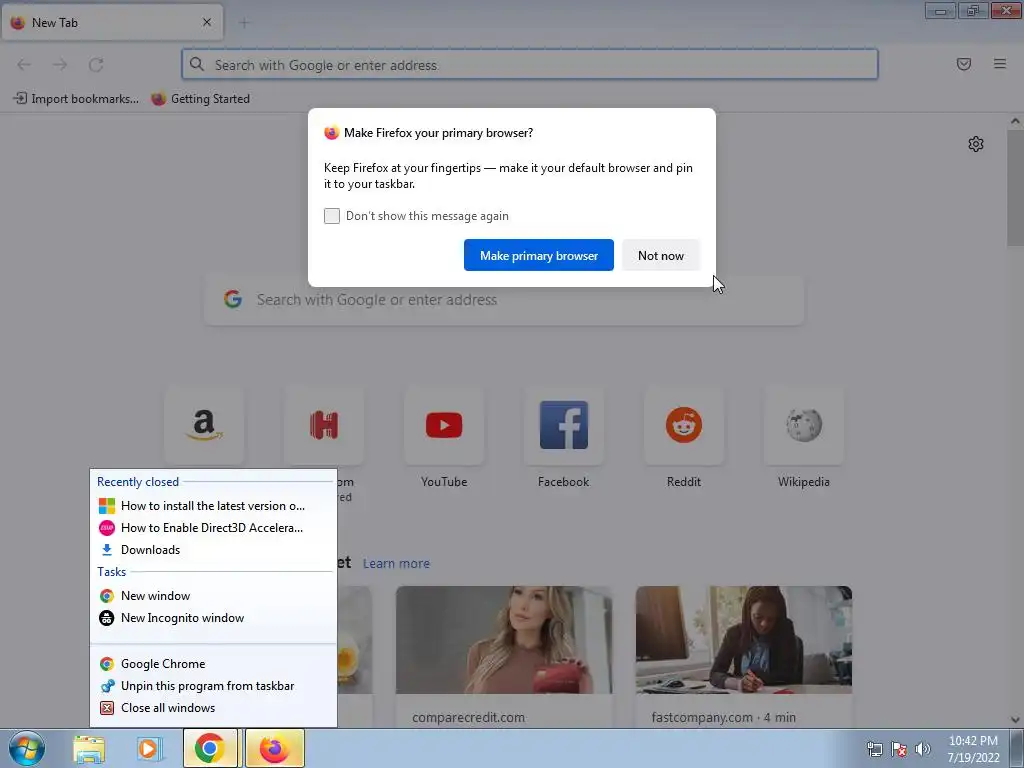The height and width of the screenshot is (768, 1024).
Task: Open the Action Center flag tray icon
Action: point(899,748)
